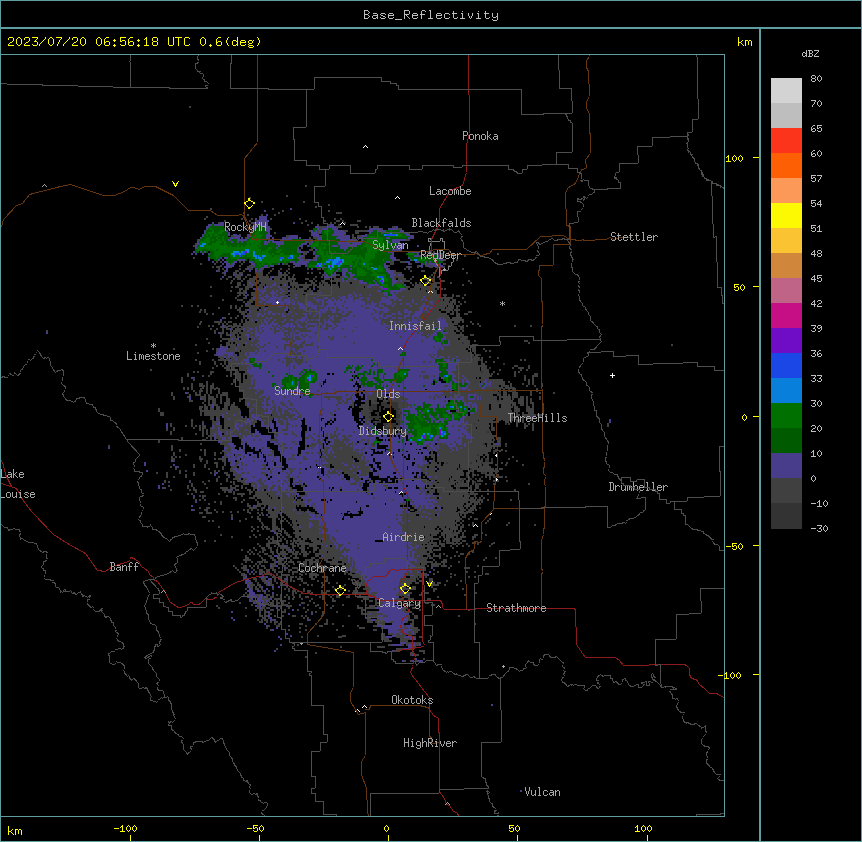Select the Ponoka label on the map
This screenshot has width=862, height=842.
tap(480, 136)
